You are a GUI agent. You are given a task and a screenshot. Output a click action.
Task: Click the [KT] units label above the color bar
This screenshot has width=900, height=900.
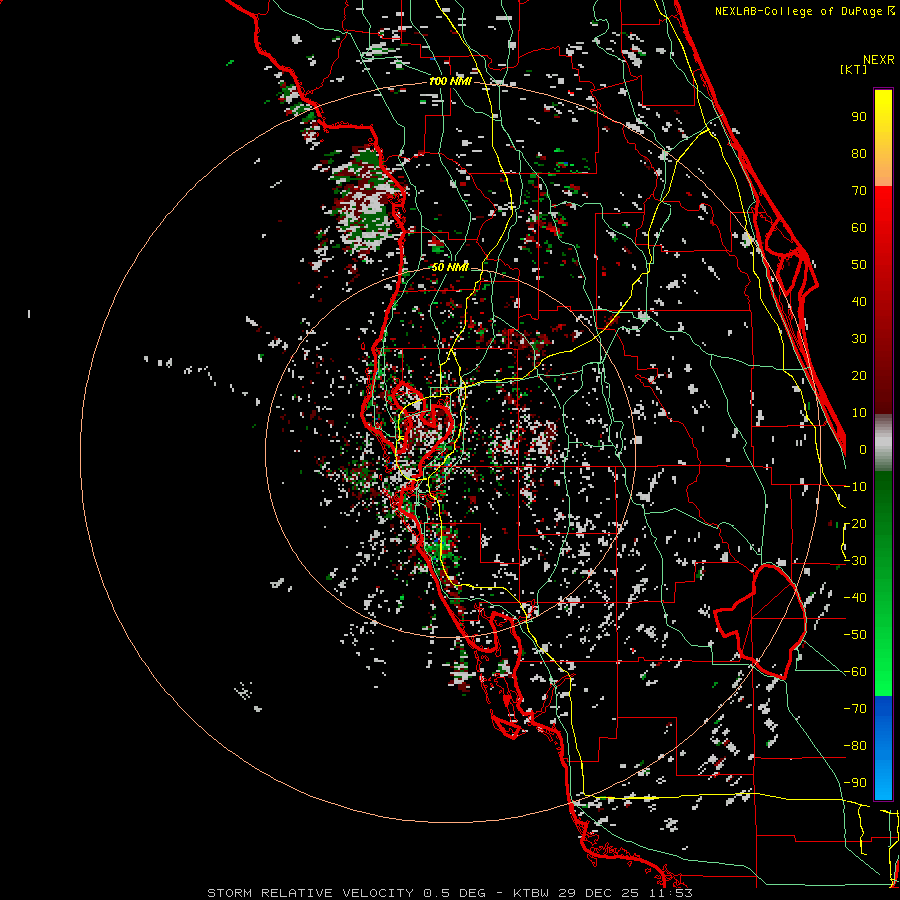[854, 69]
